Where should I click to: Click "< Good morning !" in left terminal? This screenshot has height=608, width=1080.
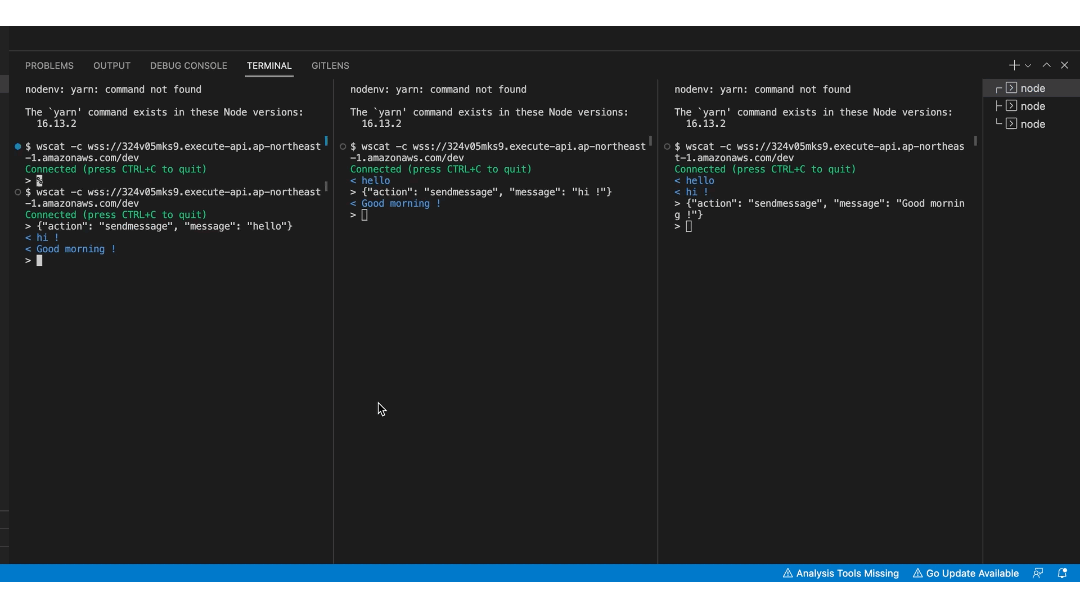pyautogui.click(x=70, y=249)
